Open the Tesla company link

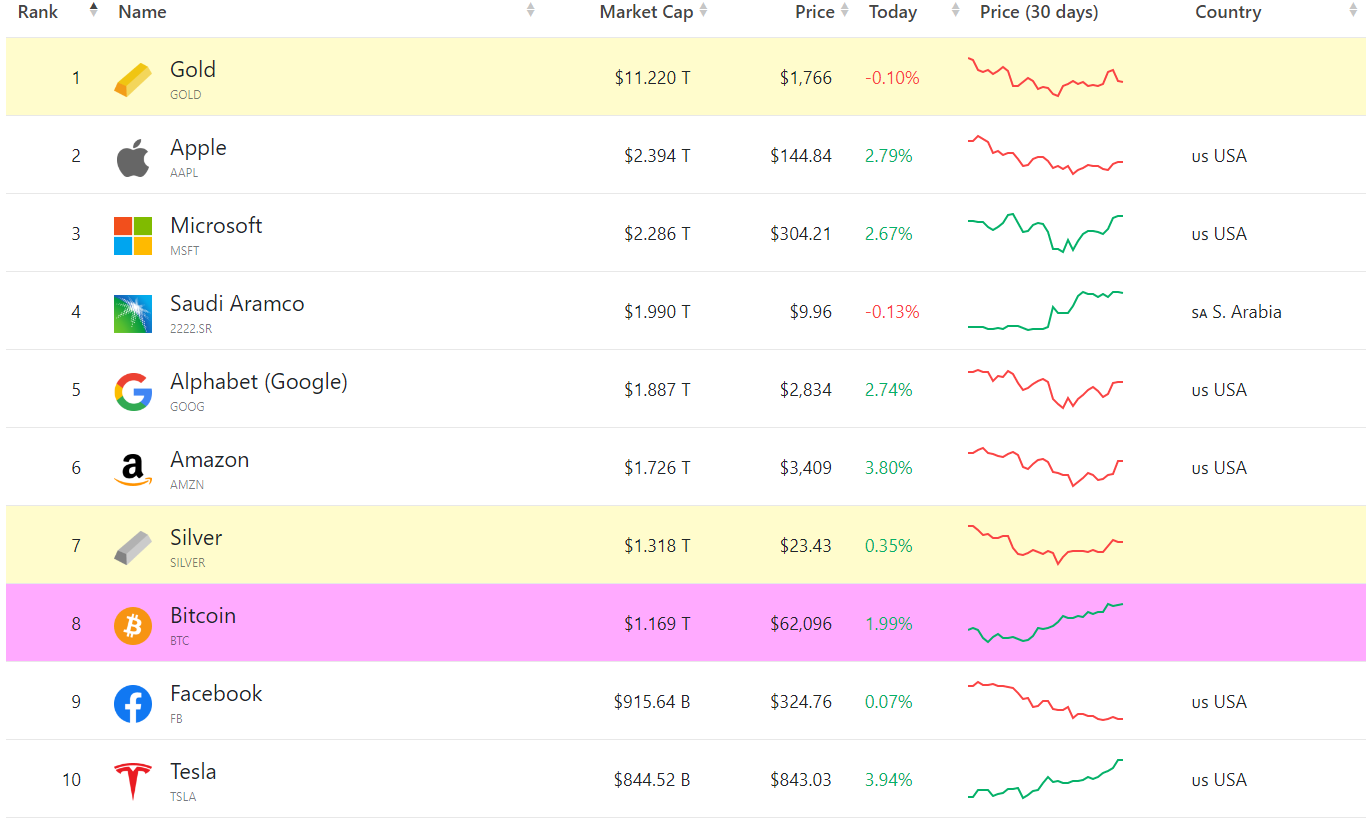point(193,772)
